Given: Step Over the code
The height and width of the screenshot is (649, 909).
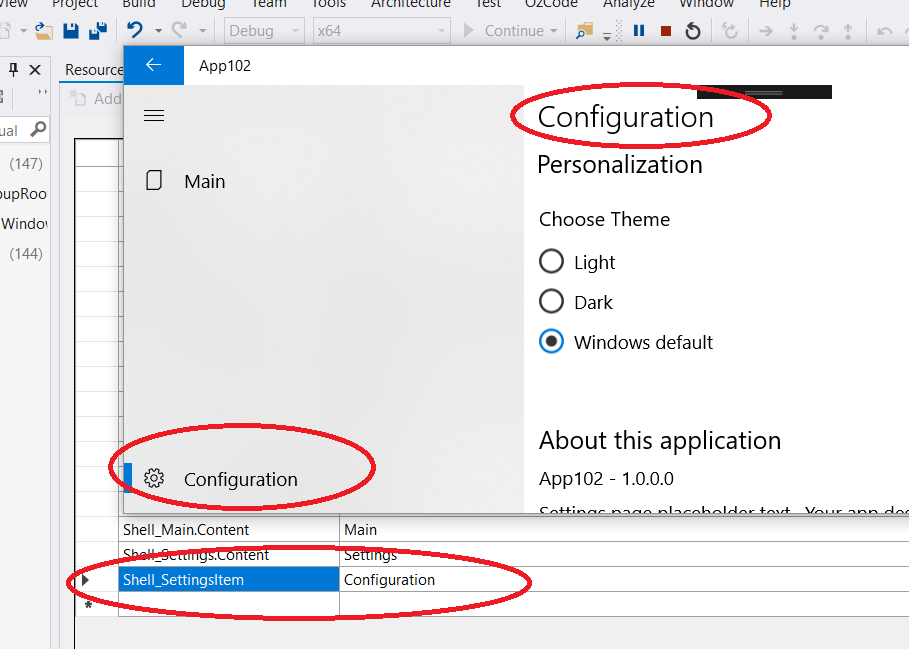Looking at the screenshot, I should point(821,31).
